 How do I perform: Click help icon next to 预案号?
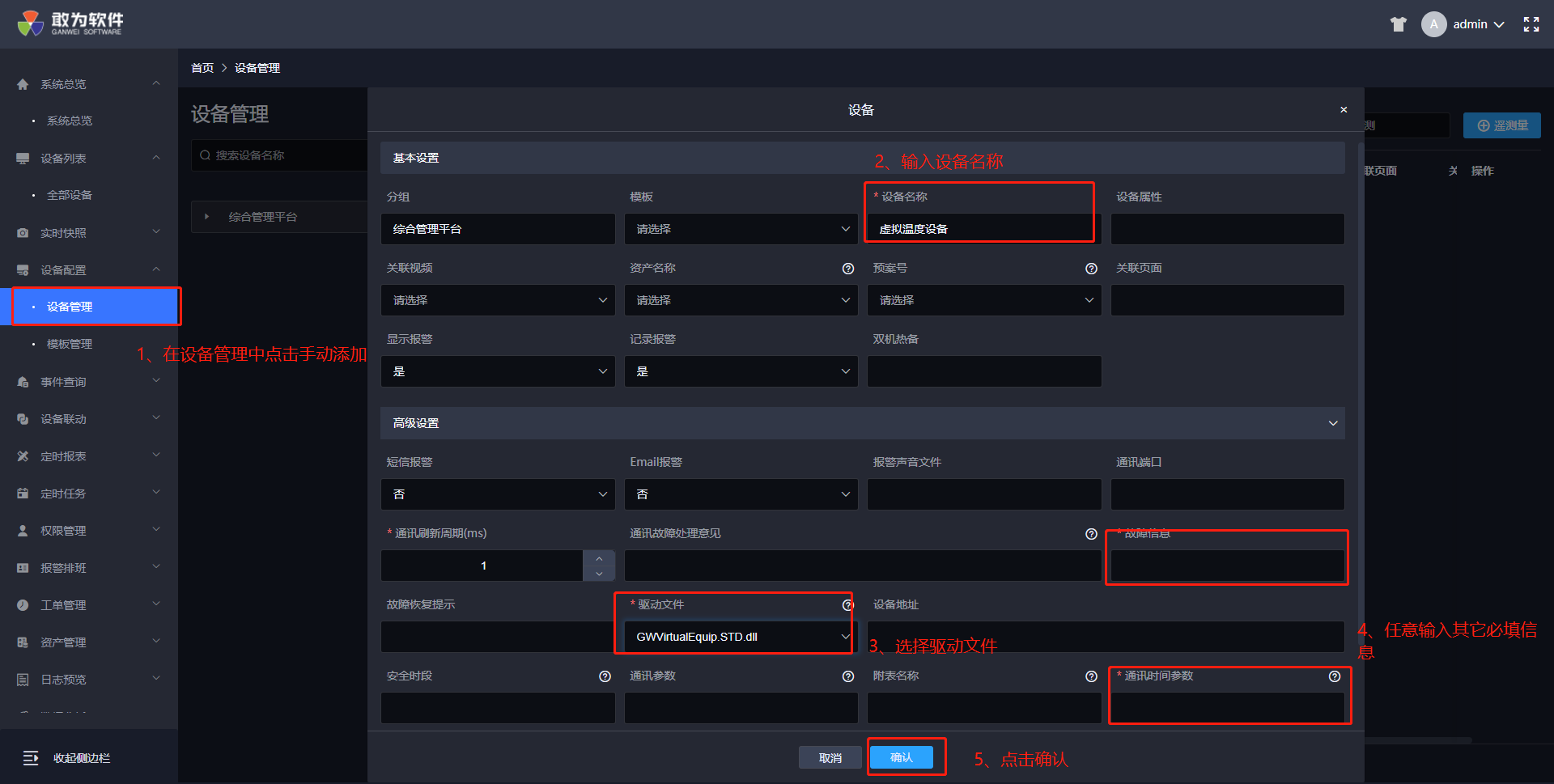pyautogui.click(x=1091, y=269)
